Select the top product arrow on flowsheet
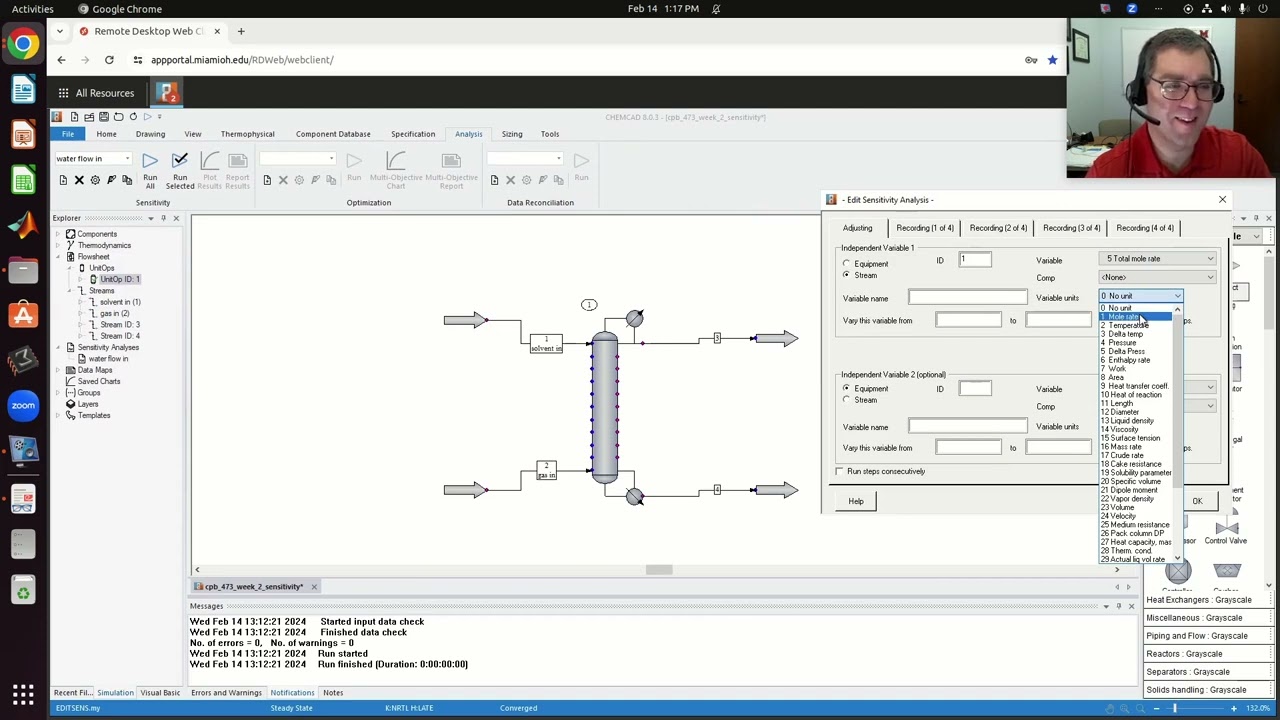 [x=776, y=339]
